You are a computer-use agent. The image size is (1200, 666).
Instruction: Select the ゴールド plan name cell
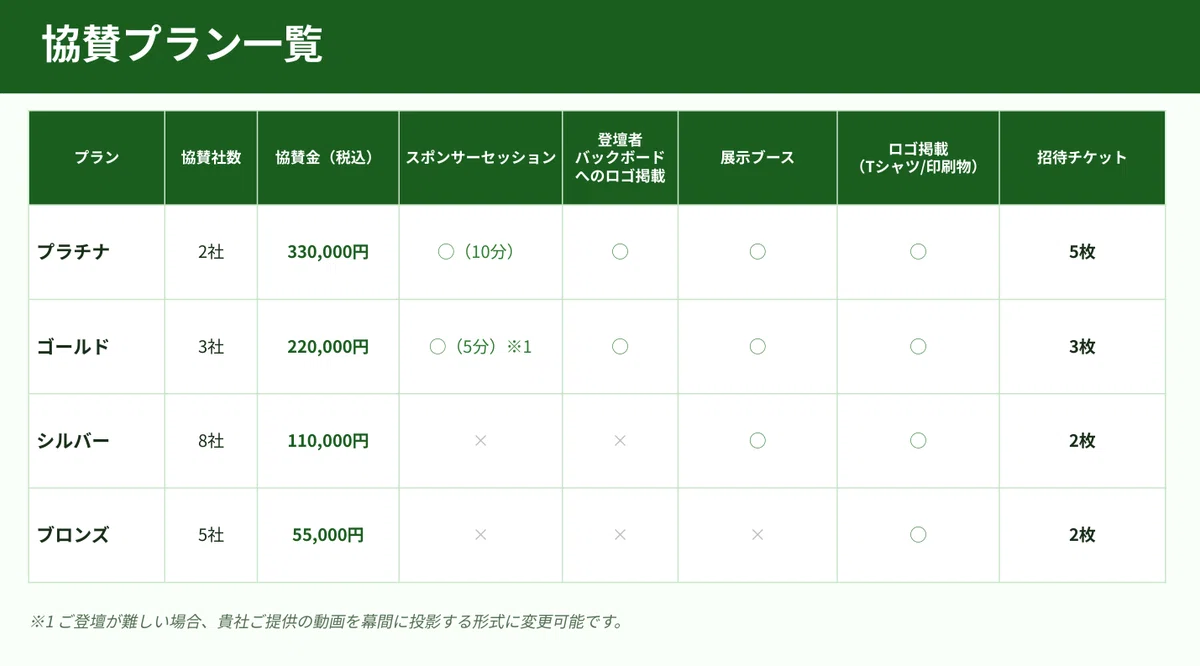click(97, 347)
